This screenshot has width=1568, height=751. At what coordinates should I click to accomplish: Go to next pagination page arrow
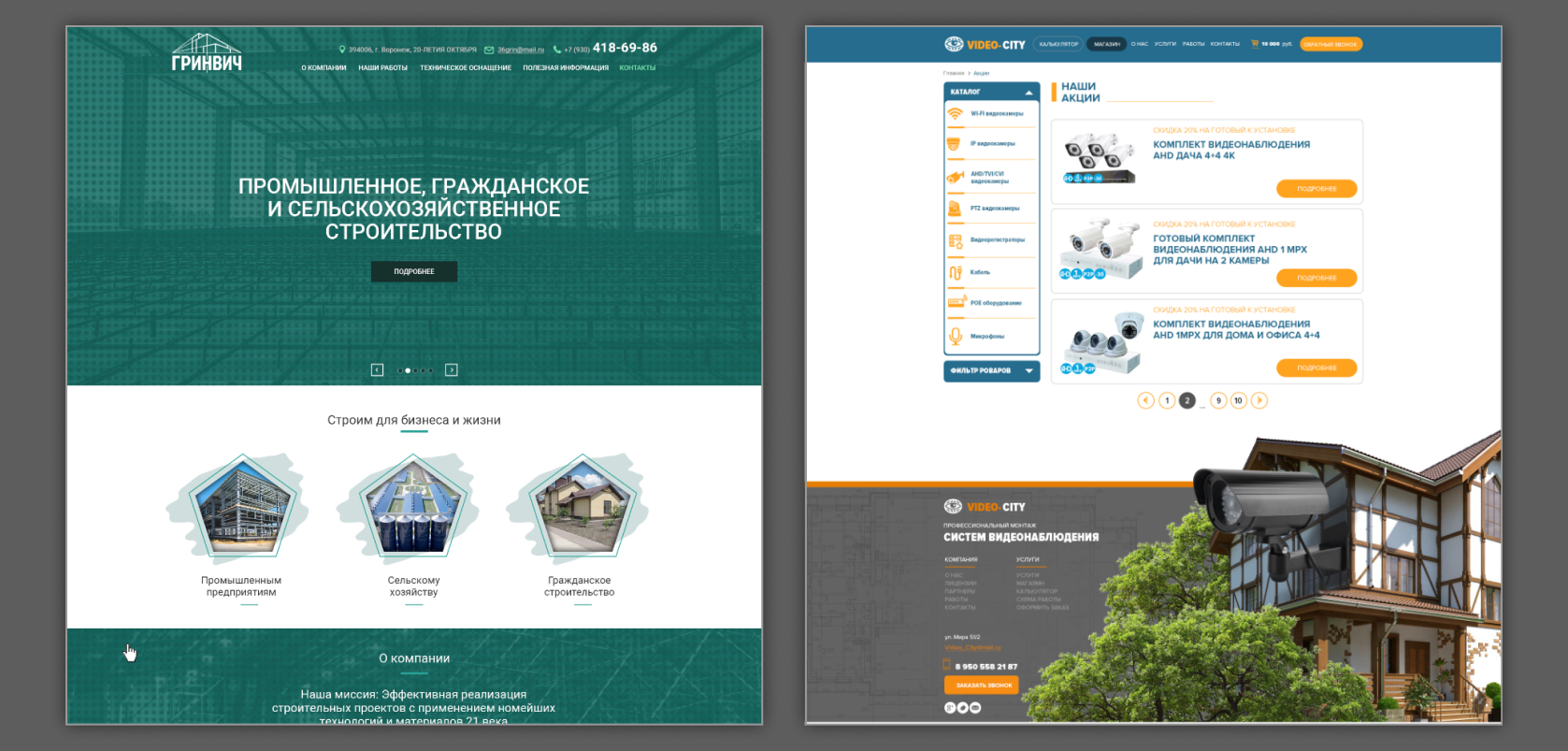(x=1259, y=400)
